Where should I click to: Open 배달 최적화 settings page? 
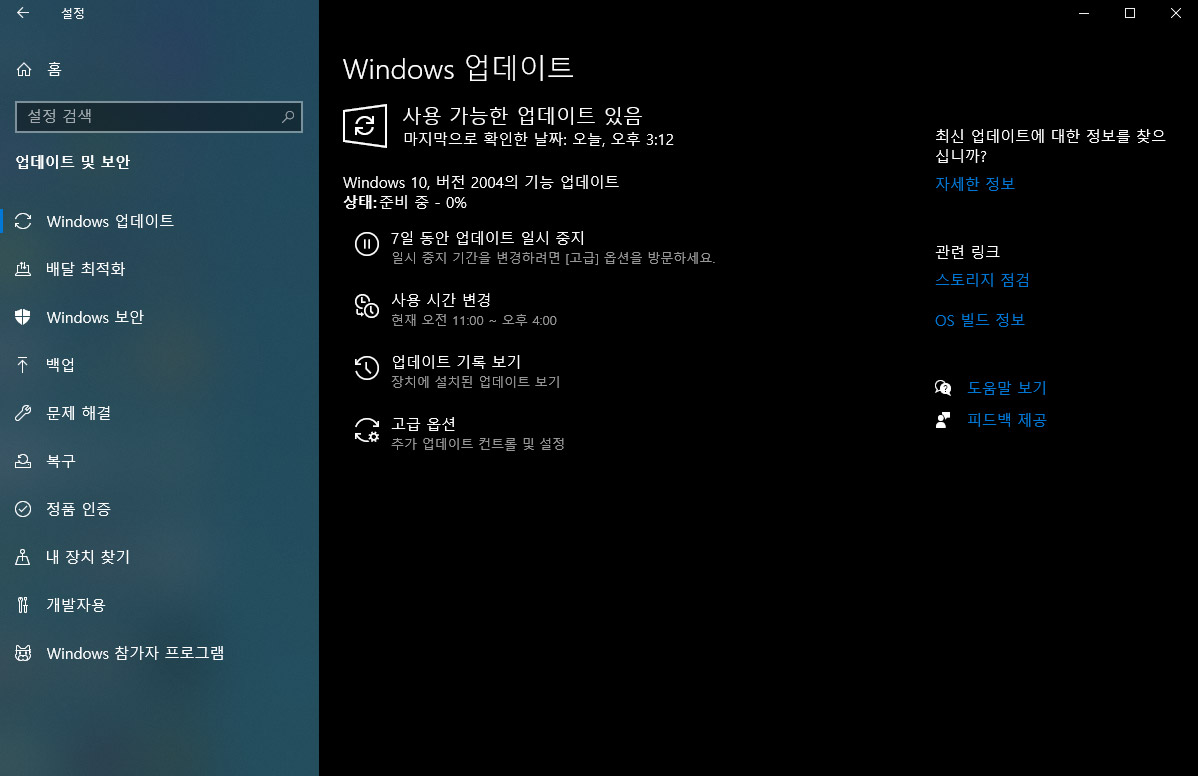point(159,269)
